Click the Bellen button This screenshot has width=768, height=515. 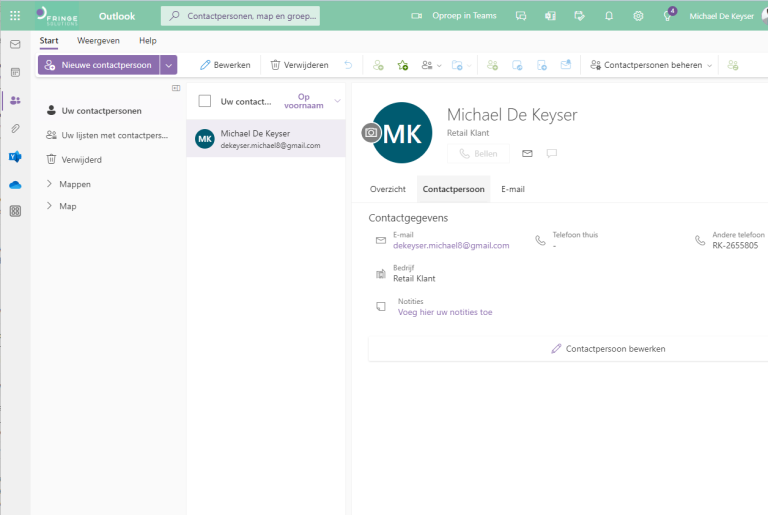coord(478,154)
